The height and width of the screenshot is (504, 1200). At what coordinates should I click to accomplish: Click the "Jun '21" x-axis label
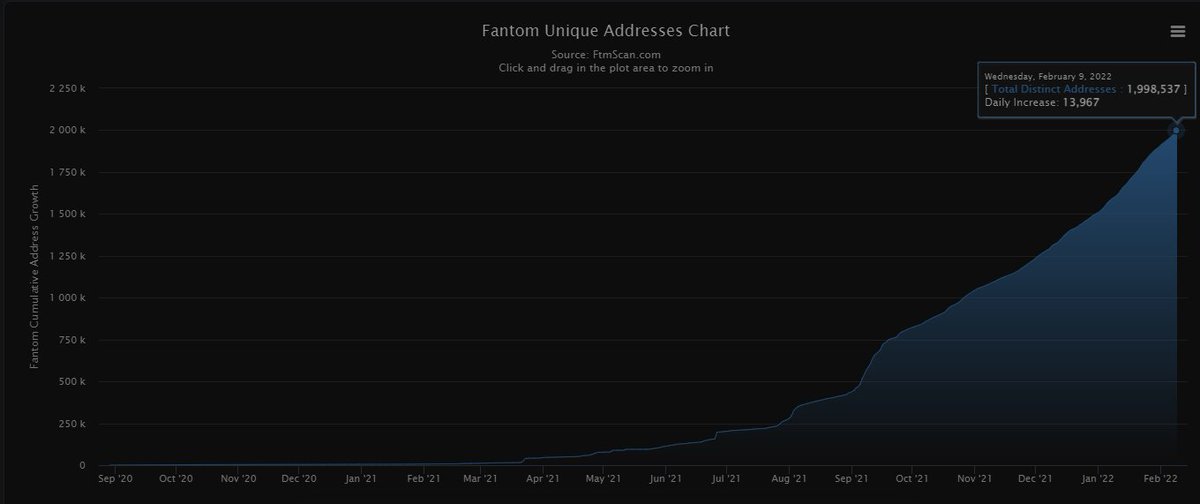(664, 481)
